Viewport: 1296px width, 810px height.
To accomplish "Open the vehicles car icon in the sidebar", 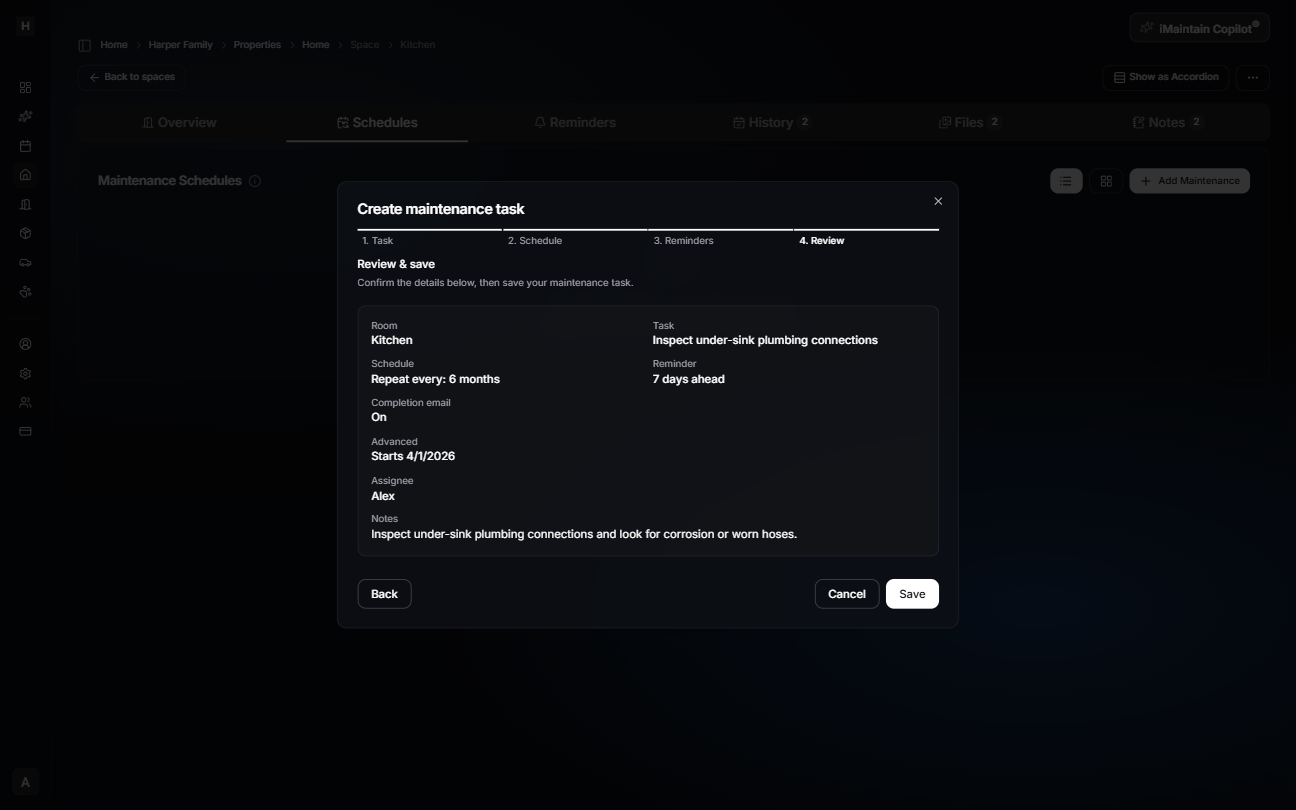I will 25,262.
